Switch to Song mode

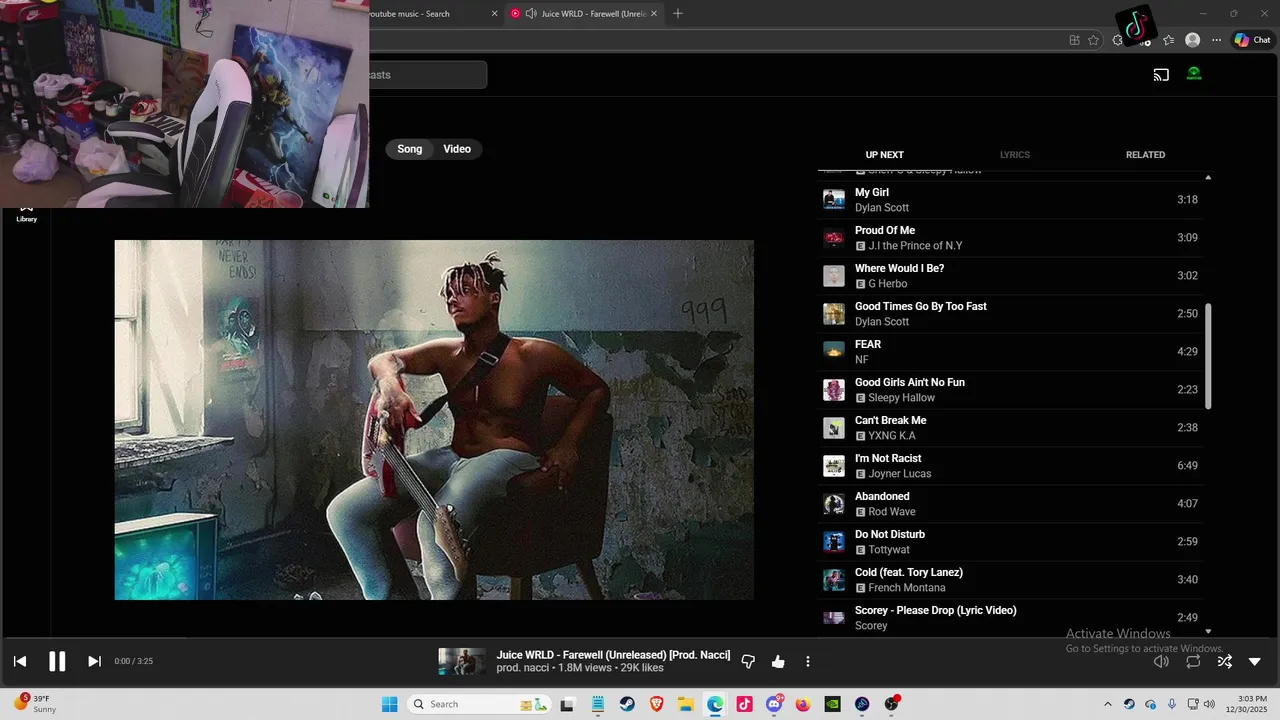(x=410, y=149)
